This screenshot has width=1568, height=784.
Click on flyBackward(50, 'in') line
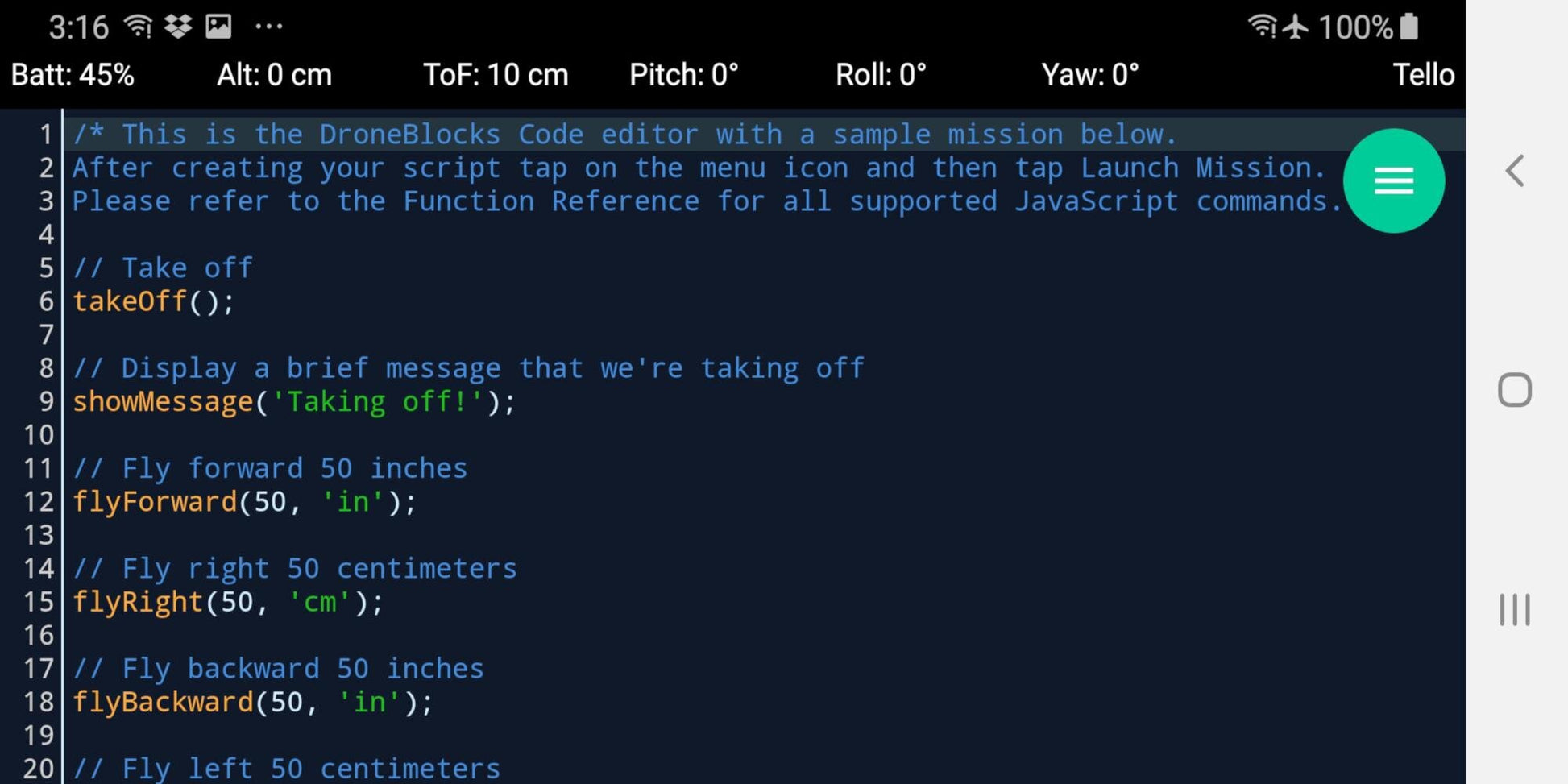(253, 702)
